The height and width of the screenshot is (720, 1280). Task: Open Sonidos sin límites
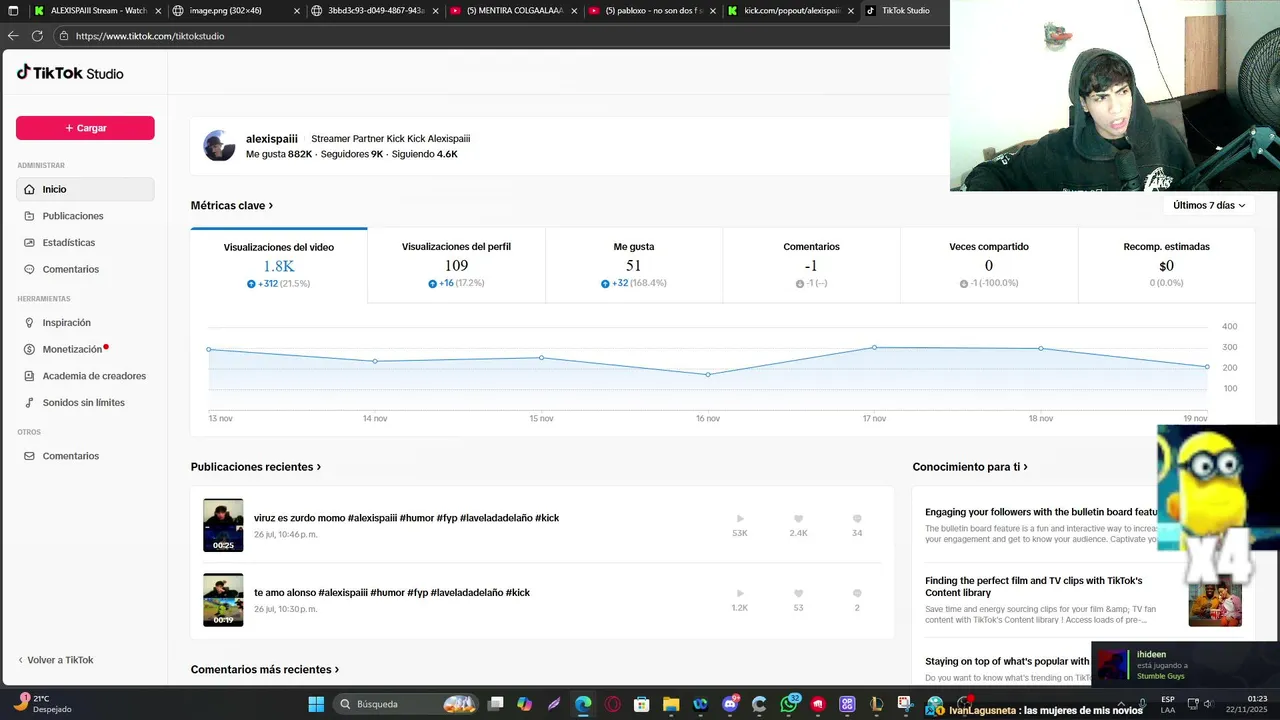click(85, 402)
